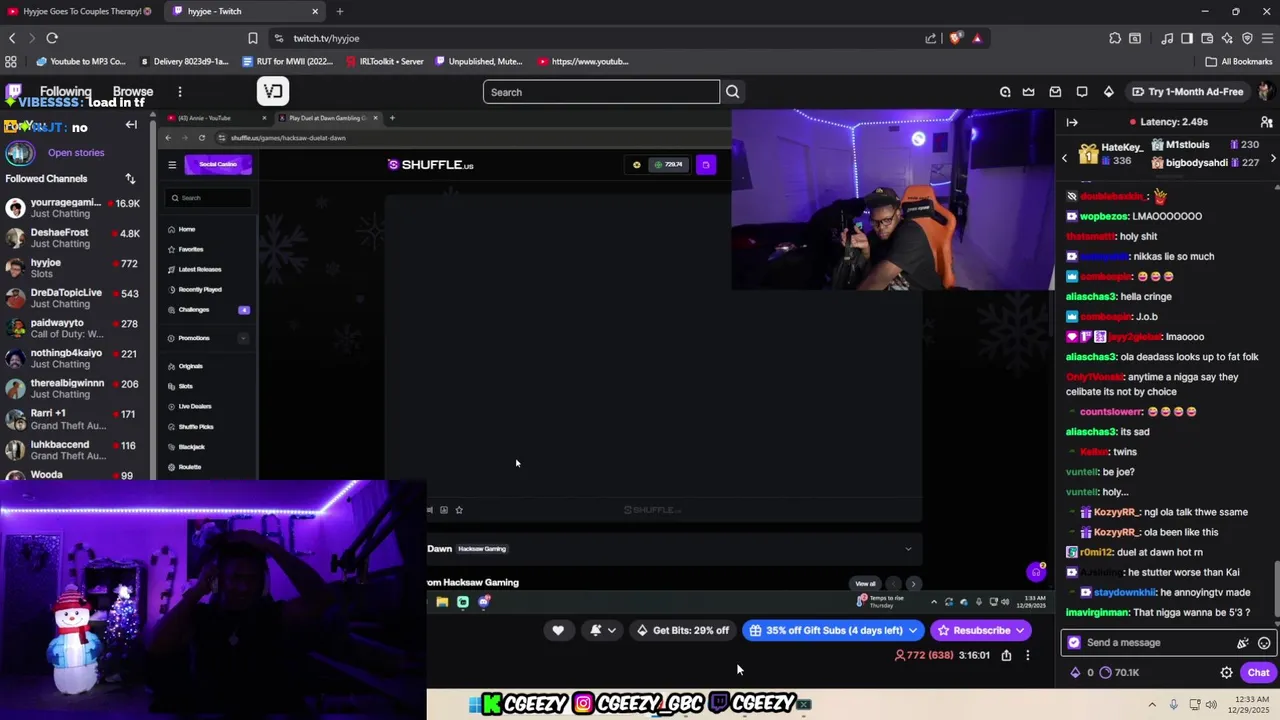Click the Get Bits: 29% off button
Screen dimensions: 1280x720
pos(683,630)
